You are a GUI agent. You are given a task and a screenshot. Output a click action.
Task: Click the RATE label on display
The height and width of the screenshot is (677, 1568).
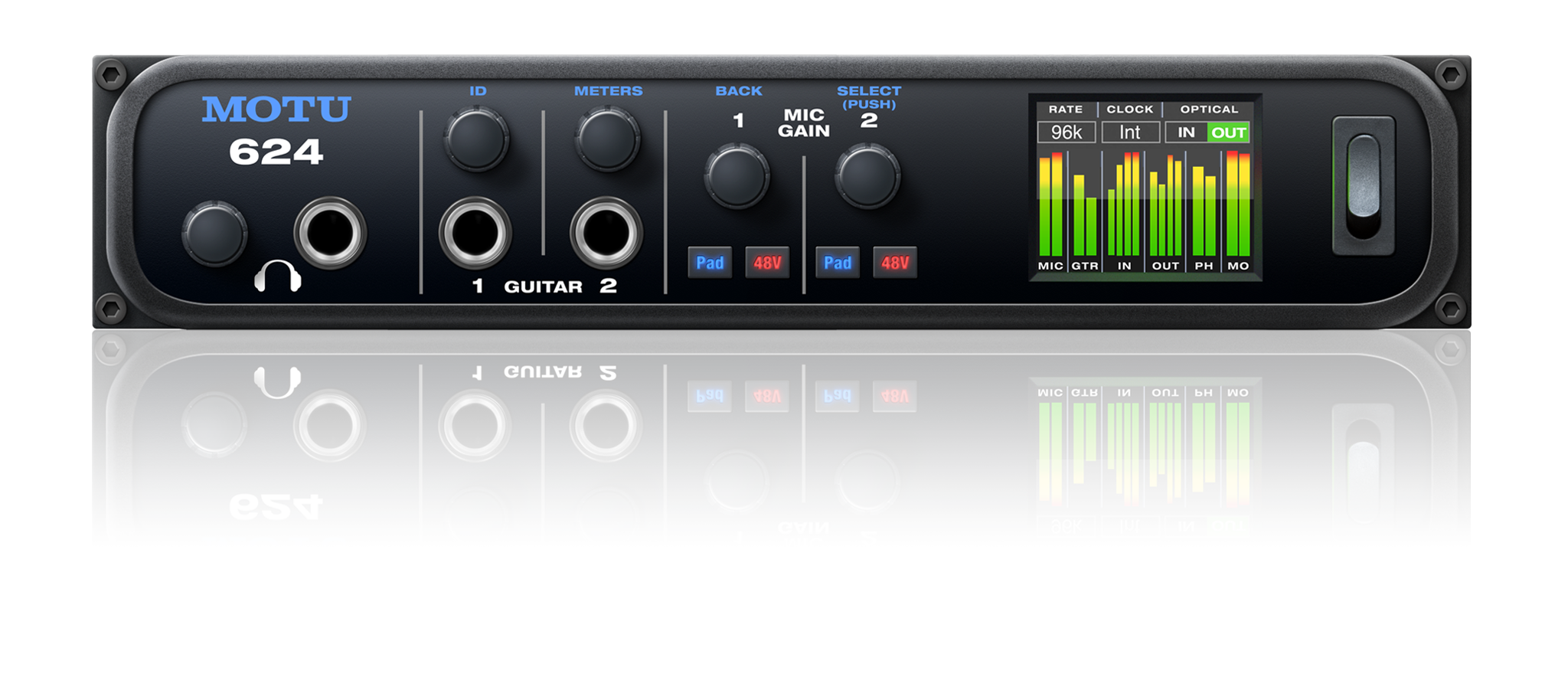[x=1066, y=110]
